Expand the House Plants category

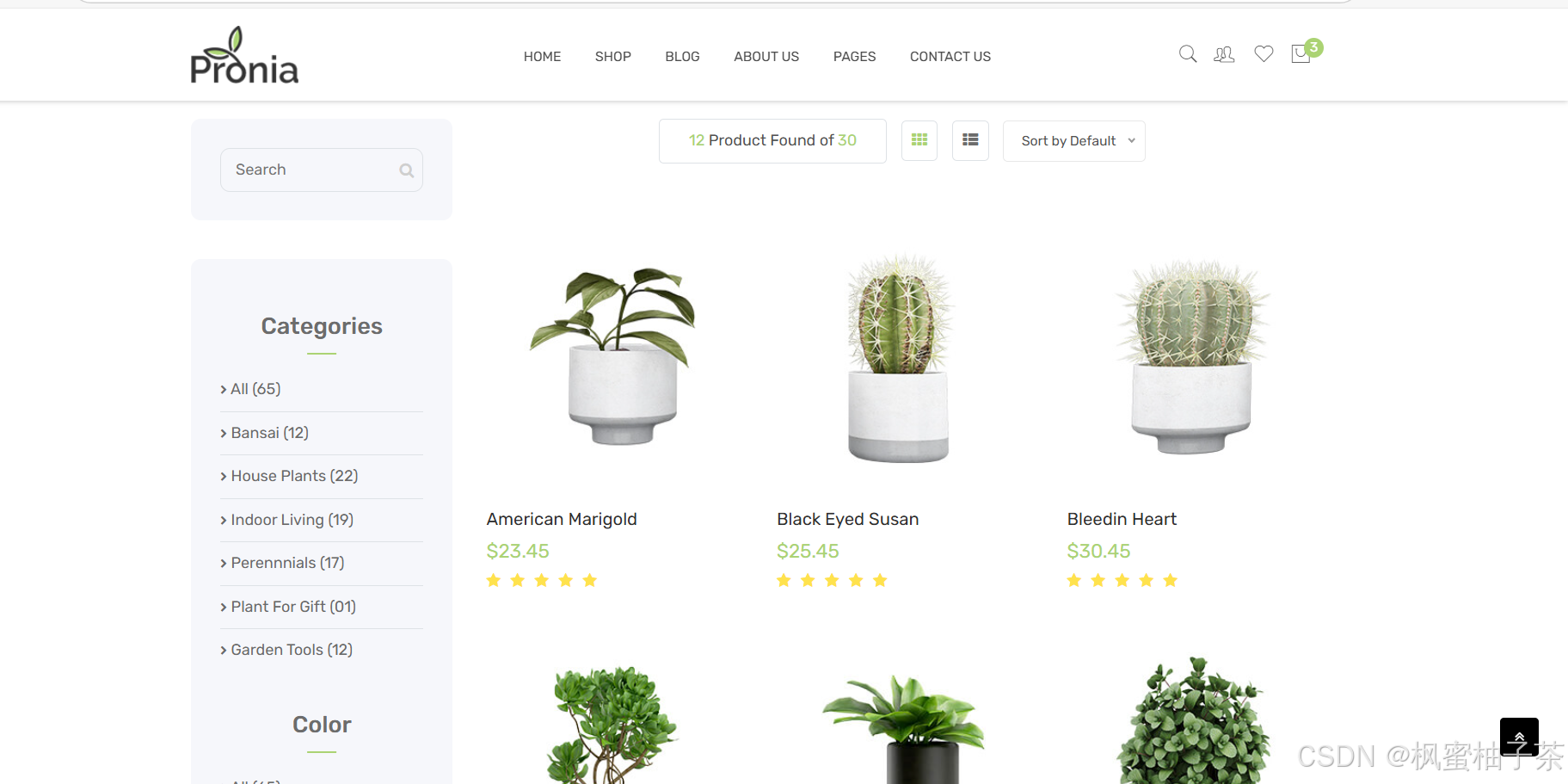289,476
